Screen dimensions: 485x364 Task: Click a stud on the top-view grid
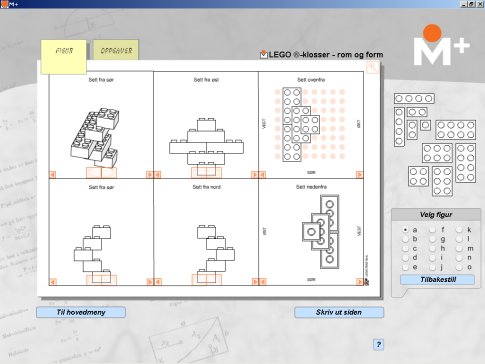[333, 92]
